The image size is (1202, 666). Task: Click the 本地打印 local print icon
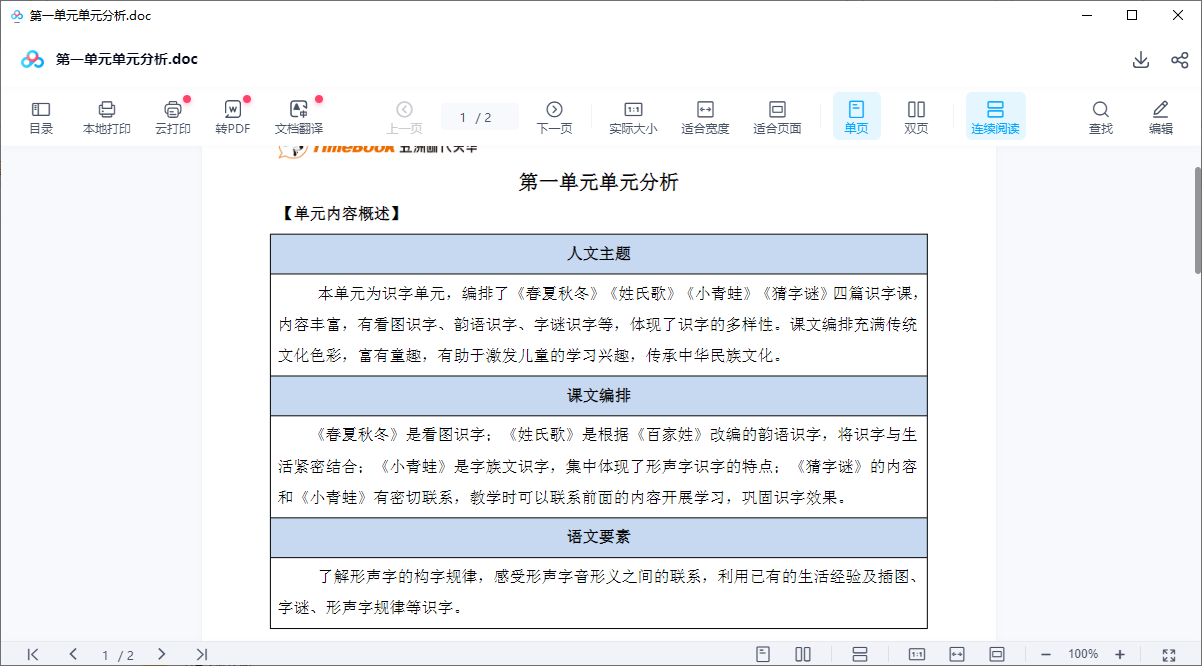[x=106, y=116]
